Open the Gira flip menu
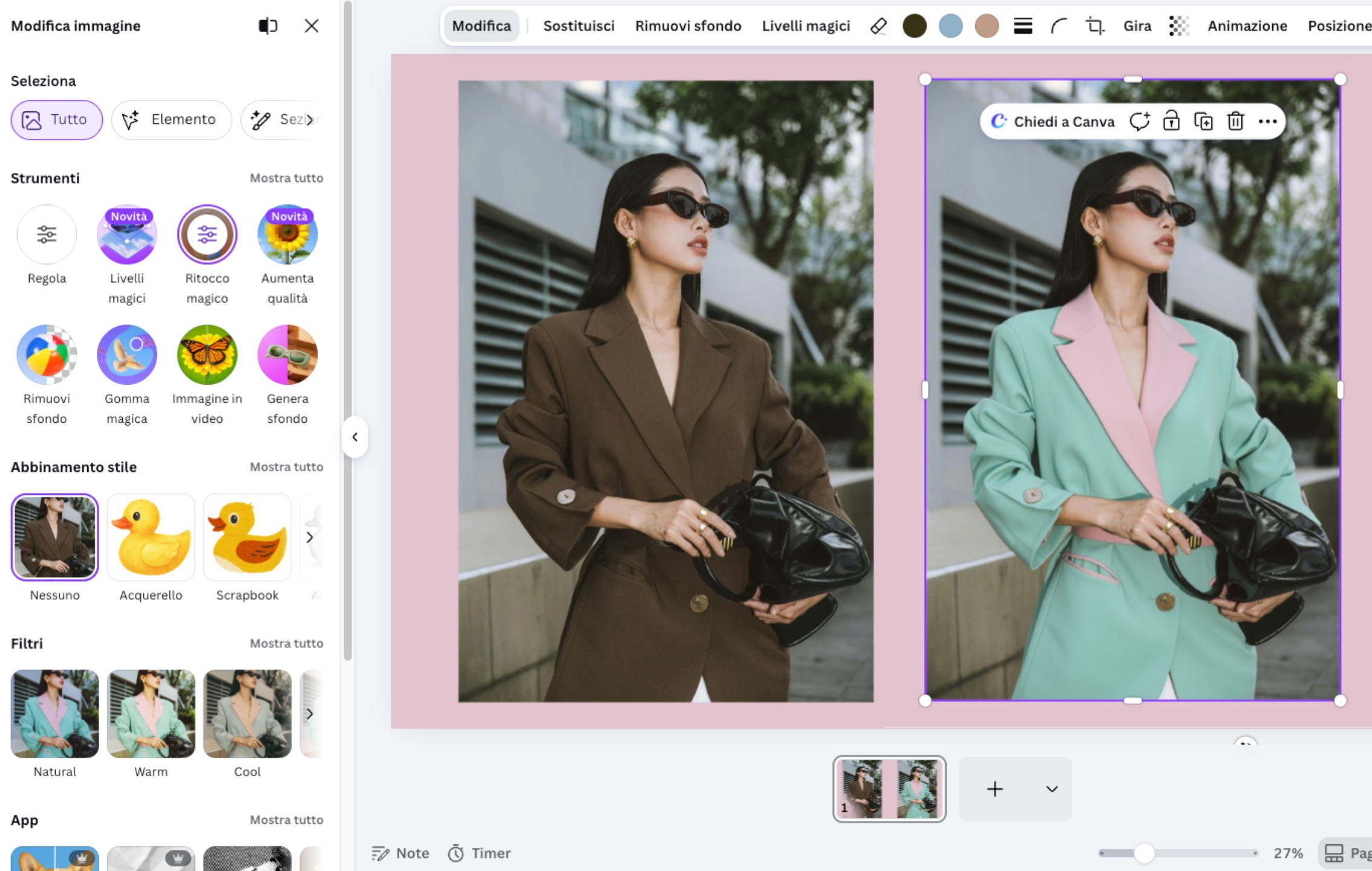1372x871 pixels. point(1137,26)
